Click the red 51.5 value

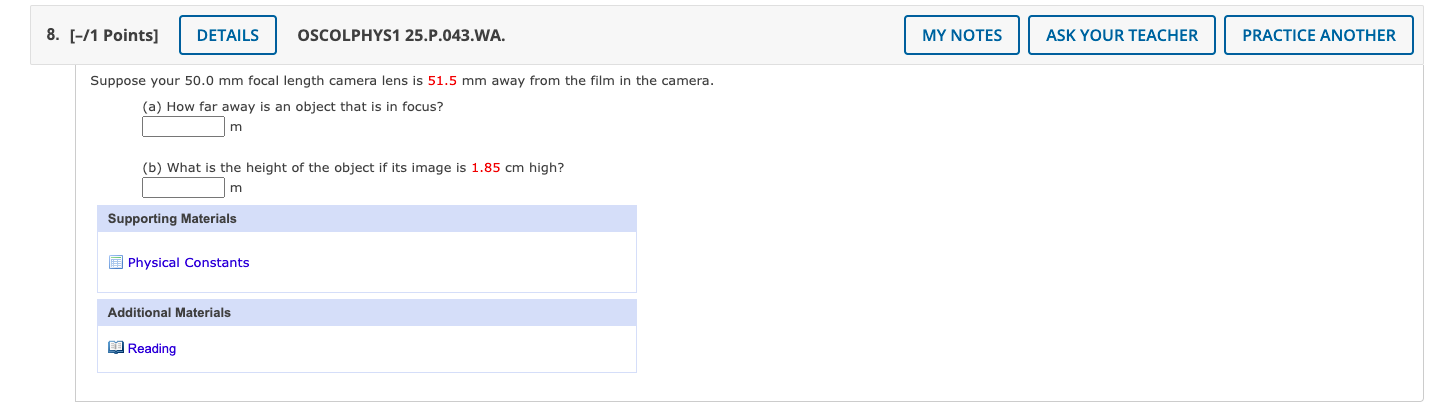(x=442, y=81)
